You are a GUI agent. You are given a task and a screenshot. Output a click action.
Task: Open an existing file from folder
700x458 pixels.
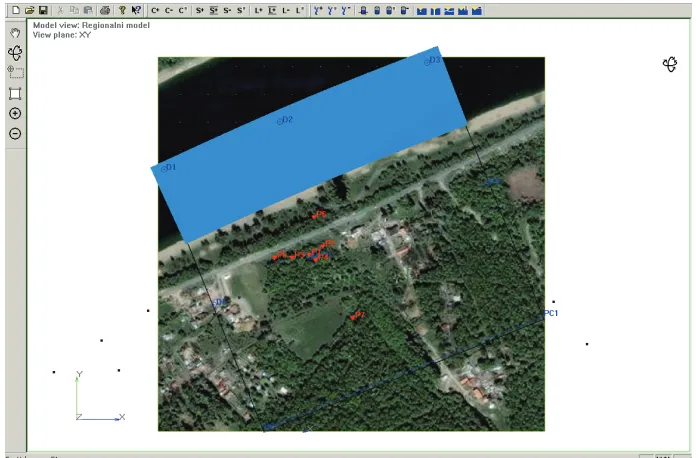click(29, 10)
